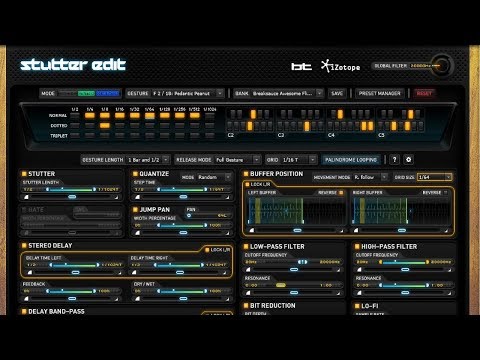
Task: Click left curve icon under High-Pass Cutoff Frequency
Action: click(x=359, y=269)
